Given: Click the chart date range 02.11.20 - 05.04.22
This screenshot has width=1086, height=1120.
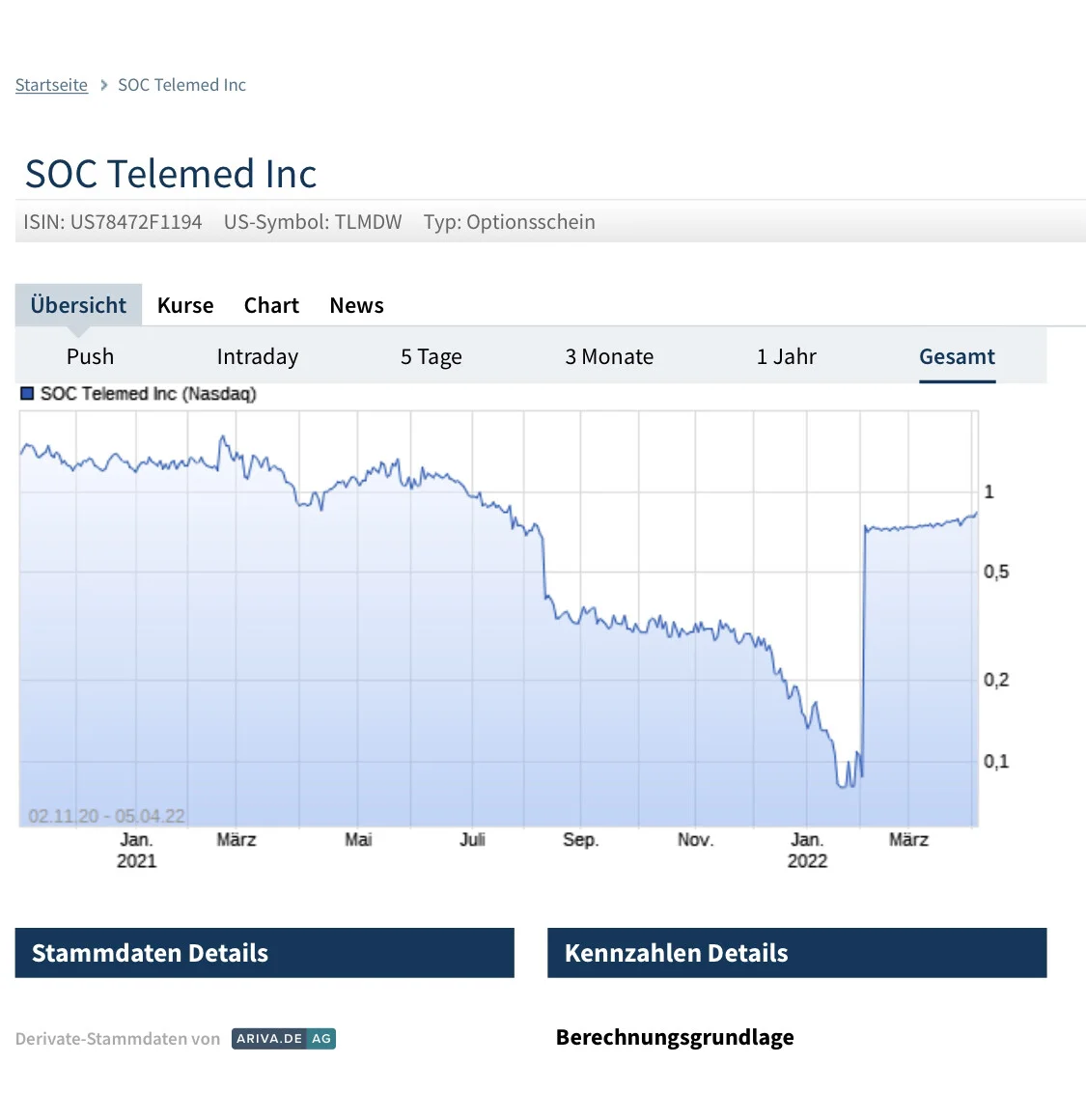Looking at the screenshot, I should click(106, 816).
